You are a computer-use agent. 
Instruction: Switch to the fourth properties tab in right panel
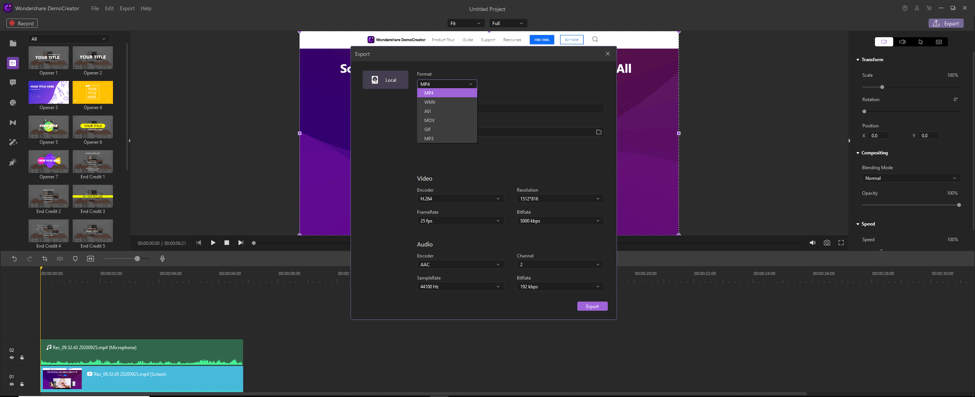tap(938, 42)
